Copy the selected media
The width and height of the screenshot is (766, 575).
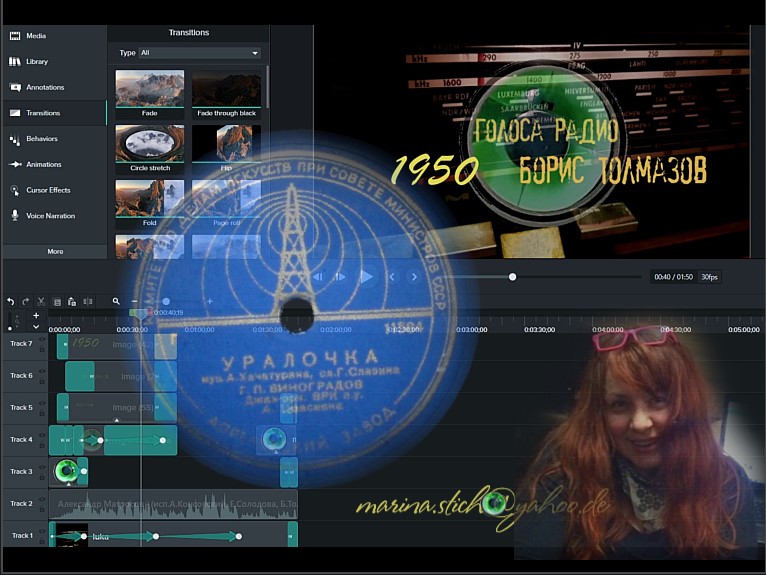[57, 302]
